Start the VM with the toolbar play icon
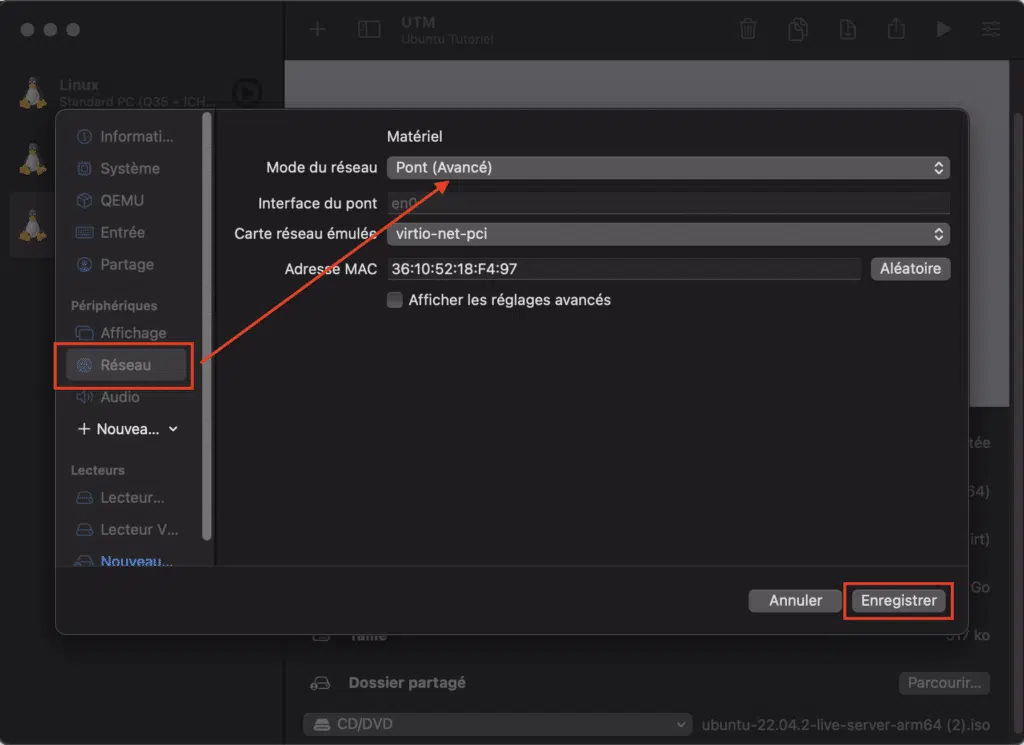This screenshot has width=1024, height=745. point(943,29)
